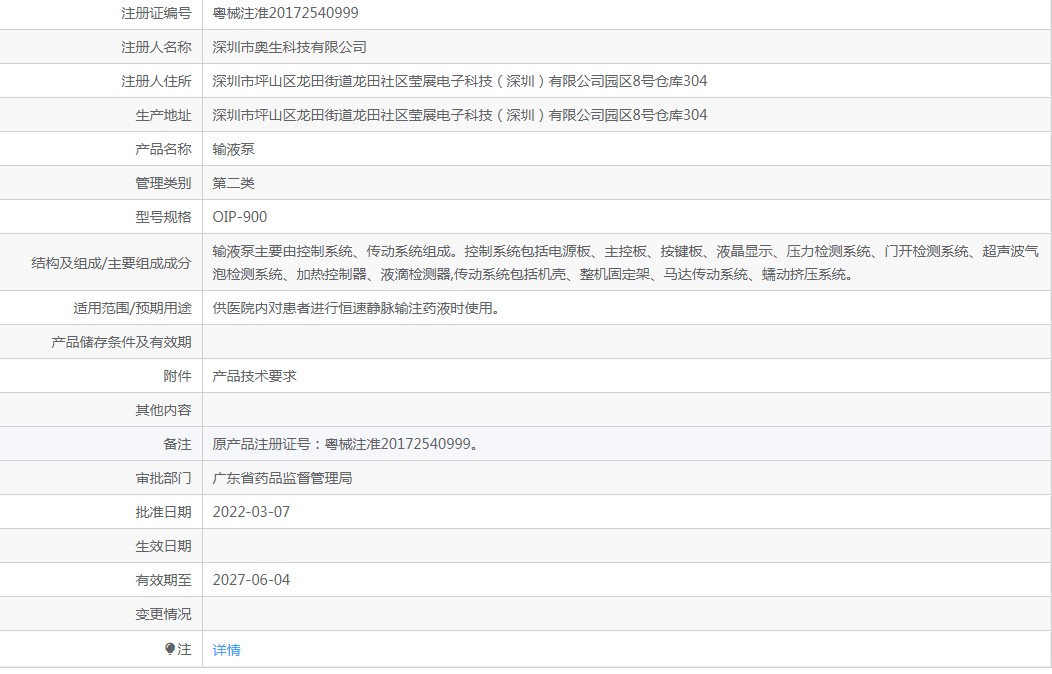Click the 其他内容 label

[x=163, y=410]
